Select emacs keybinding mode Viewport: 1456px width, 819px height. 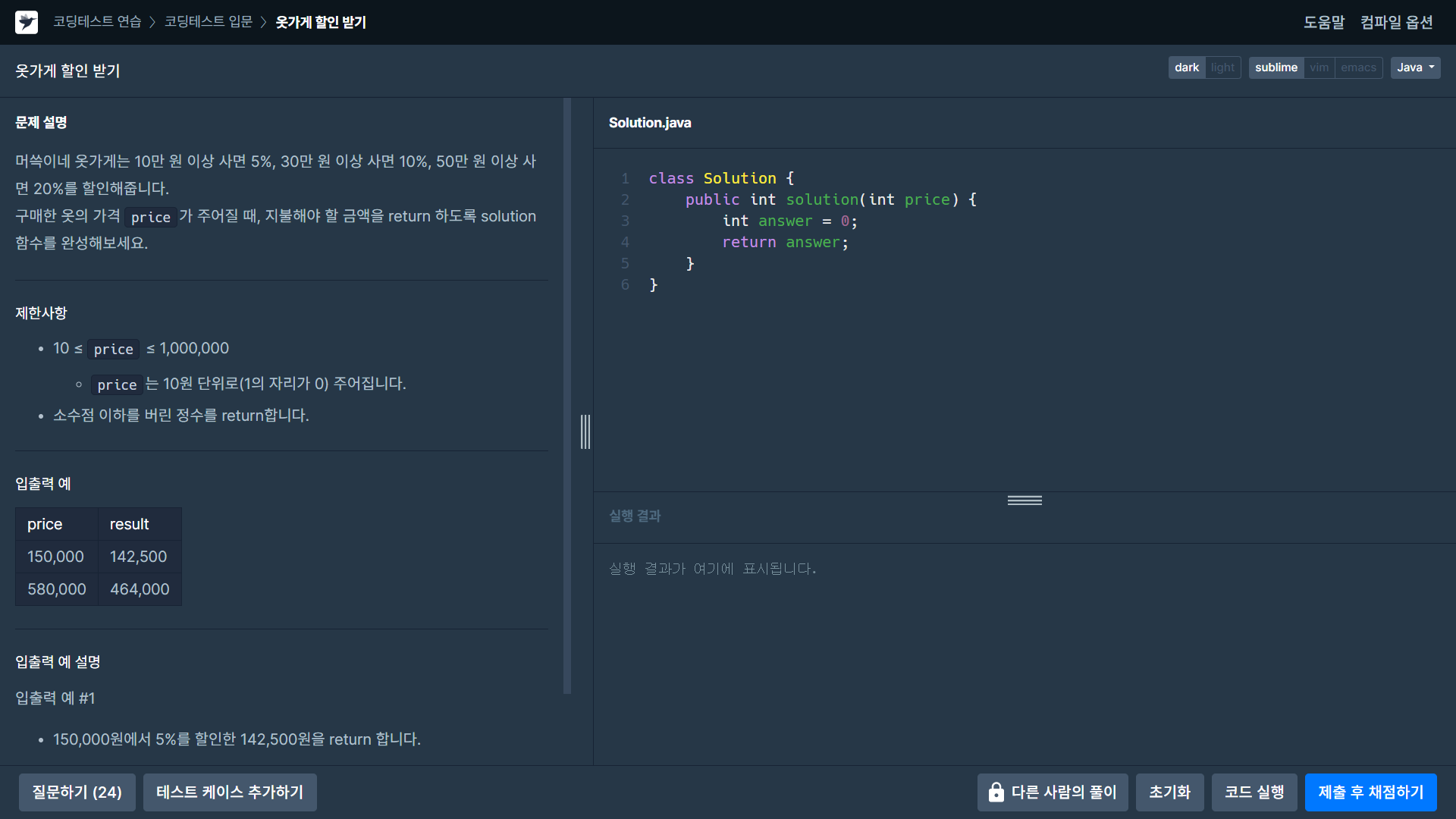1358,67
